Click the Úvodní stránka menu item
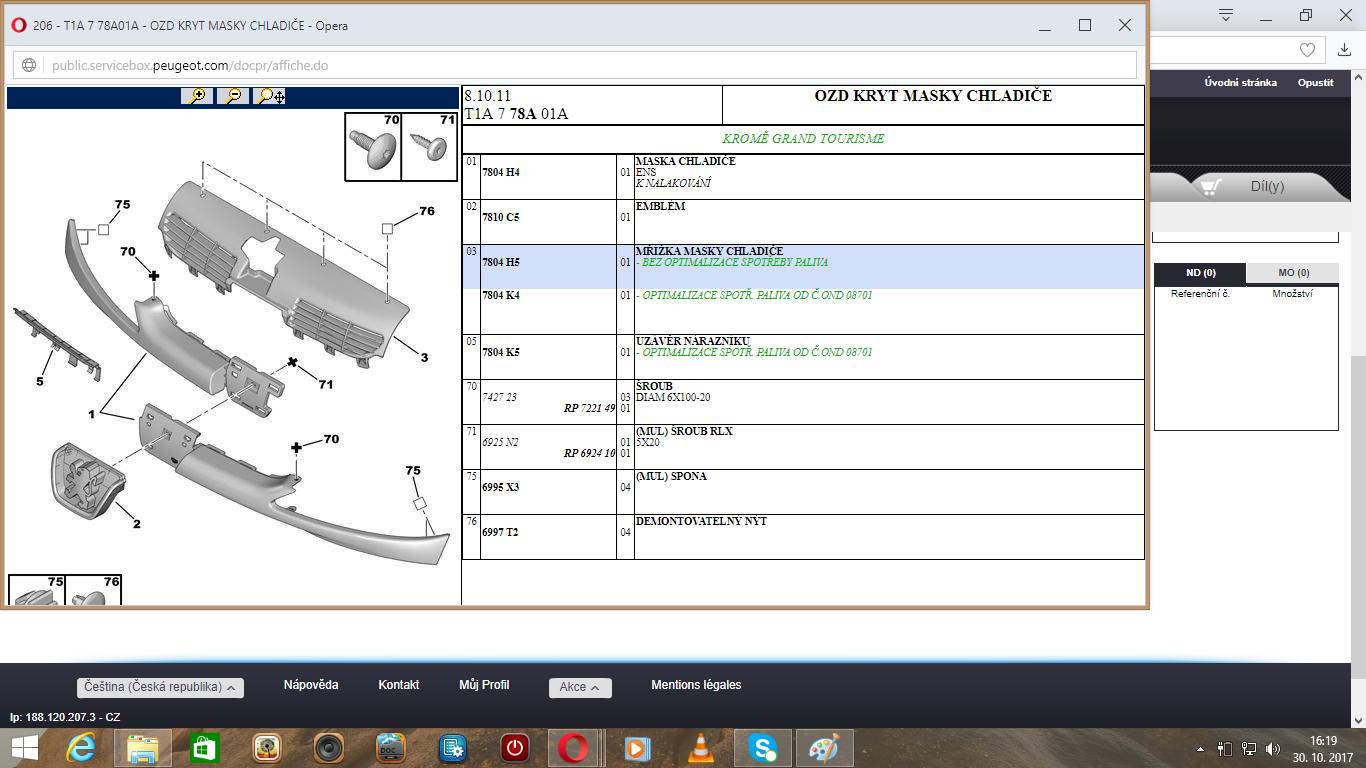Viewport: 1366px width, 768px height. coord(1240,83)
